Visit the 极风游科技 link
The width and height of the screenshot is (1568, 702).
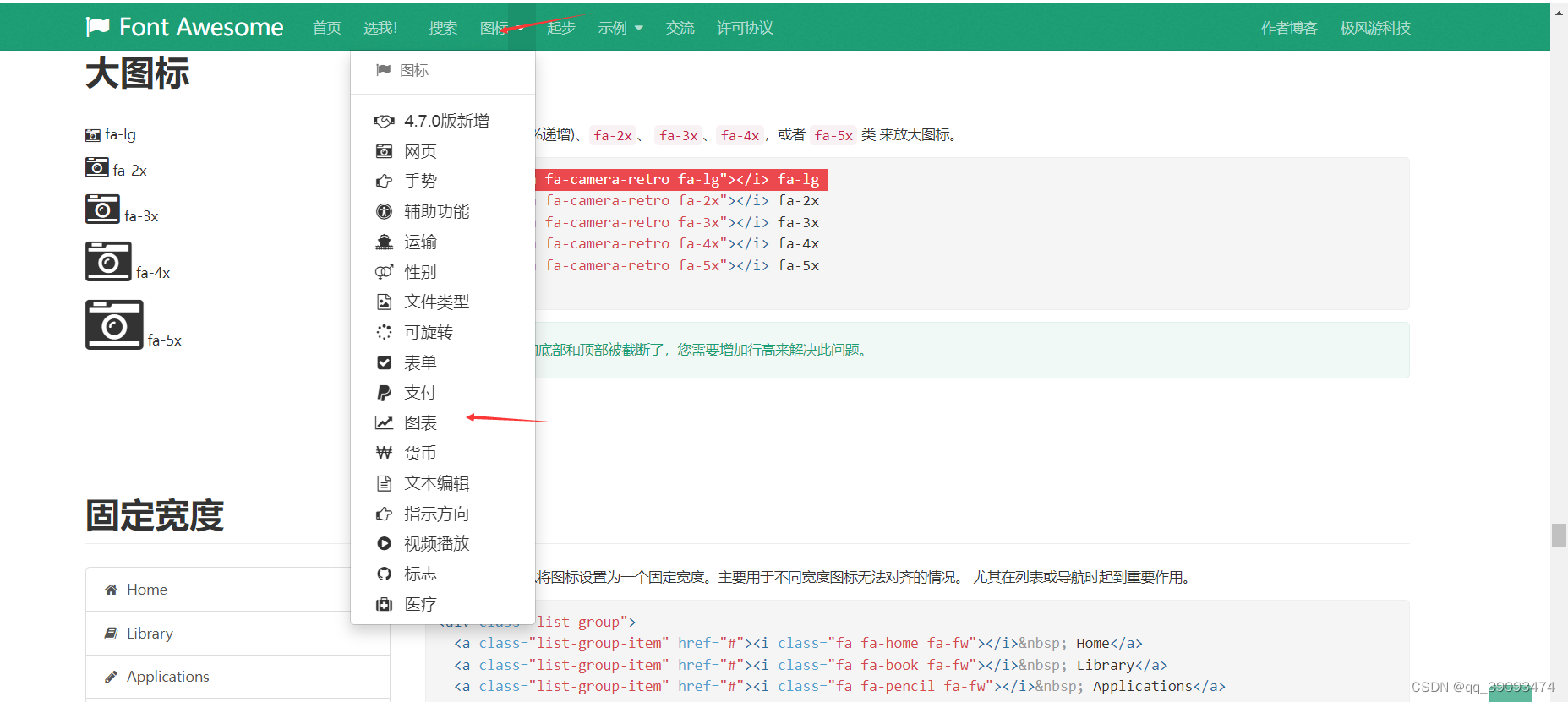tap(1375, 28)
